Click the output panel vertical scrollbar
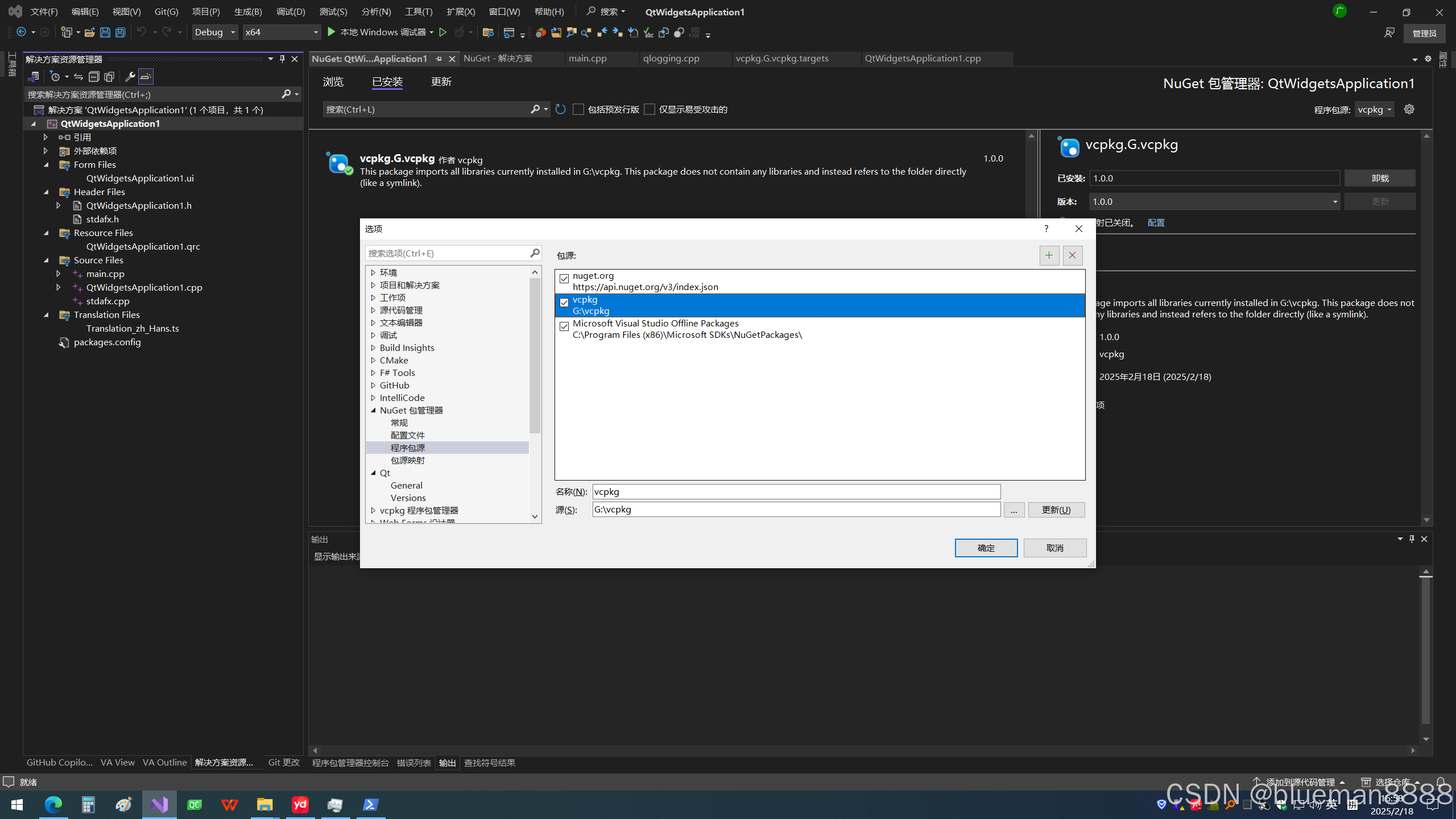The height and width of the screenshot is (819, 1456). 1425,655
